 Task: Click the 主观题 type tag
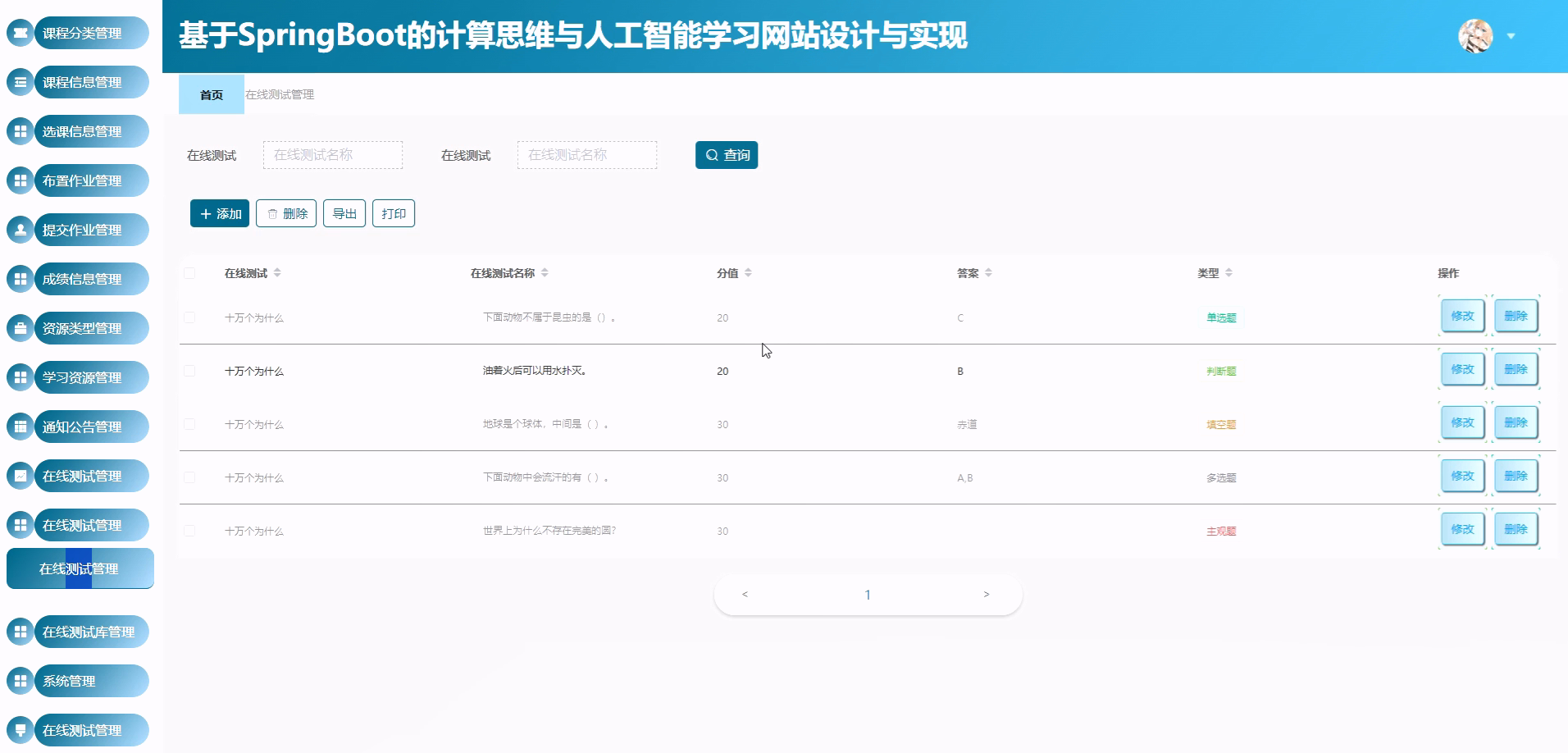(1221, 532)
